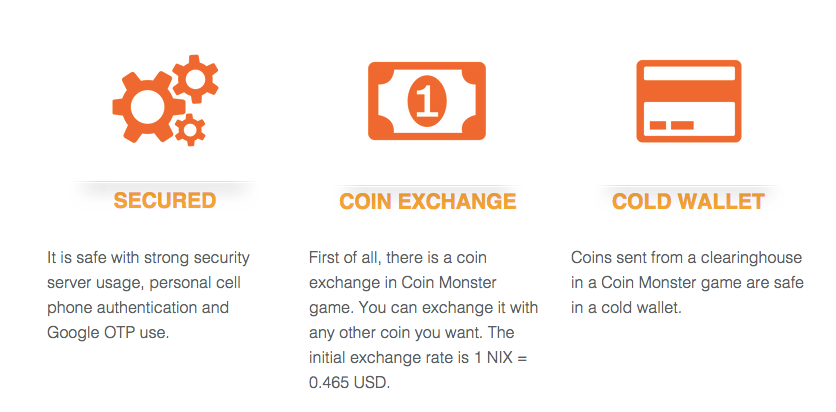Click the Google OTP use text
Screen dimensions: 836x412
point(108,333)
